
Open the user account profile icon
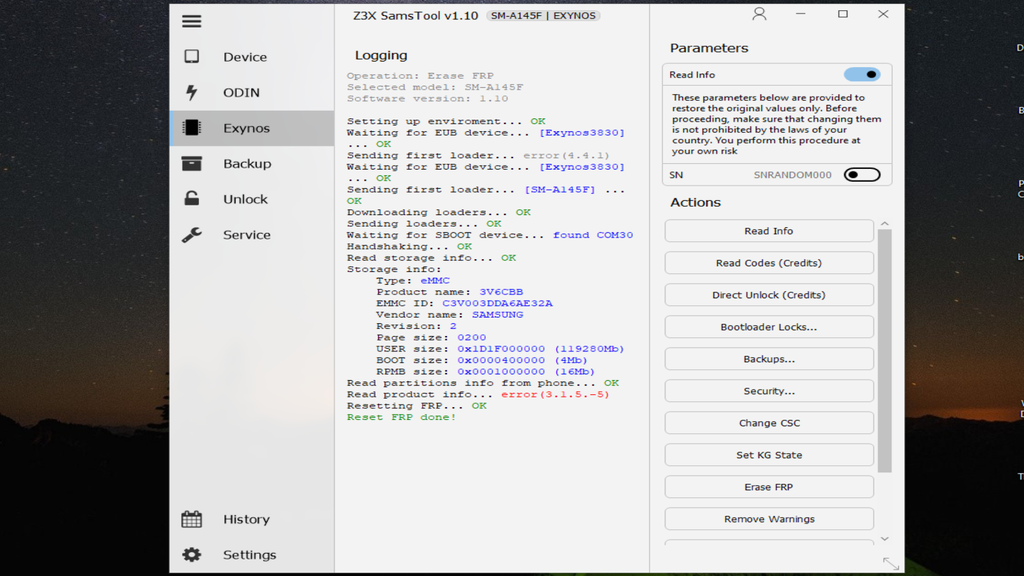tap(759, 14)
